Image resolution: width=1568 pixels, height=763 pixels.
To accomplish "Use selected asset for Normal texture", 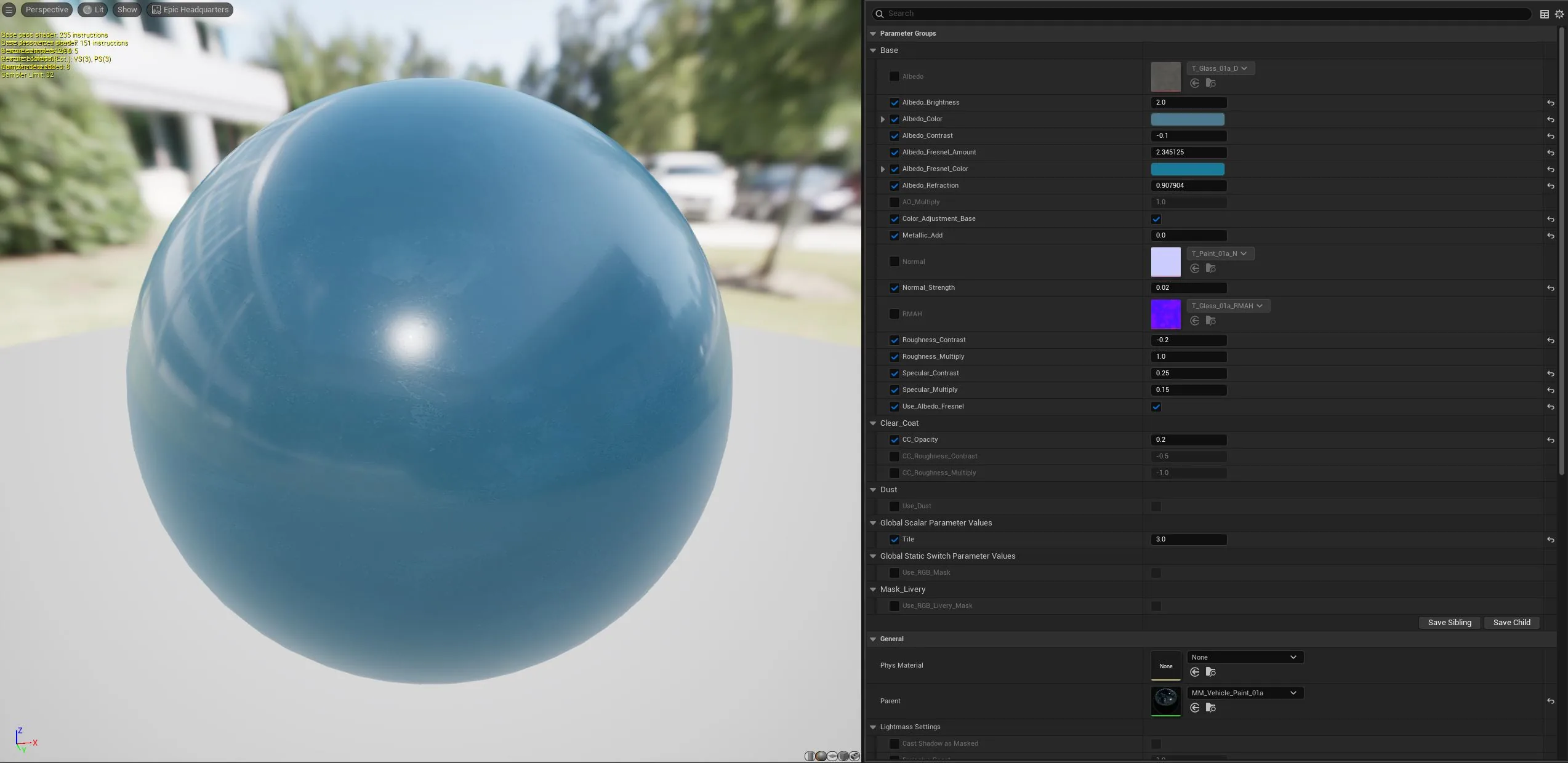I will tap(1195, 268).
